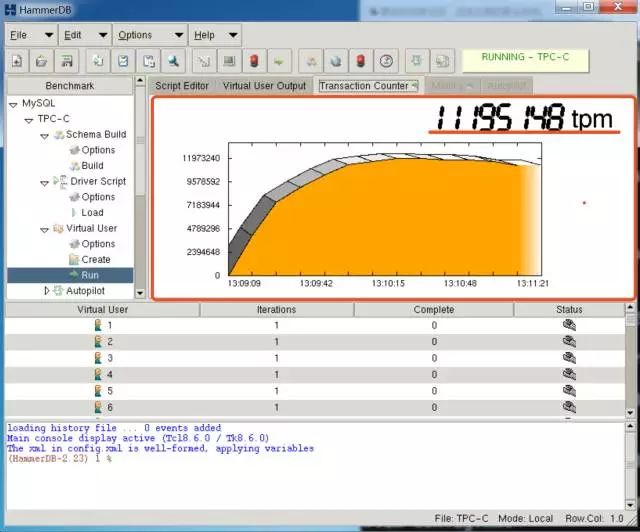Image resolution: width=640 pixels, height=532 pixels.
Task: Click the Benchmark panel header
Action: [x=70, y=86]
